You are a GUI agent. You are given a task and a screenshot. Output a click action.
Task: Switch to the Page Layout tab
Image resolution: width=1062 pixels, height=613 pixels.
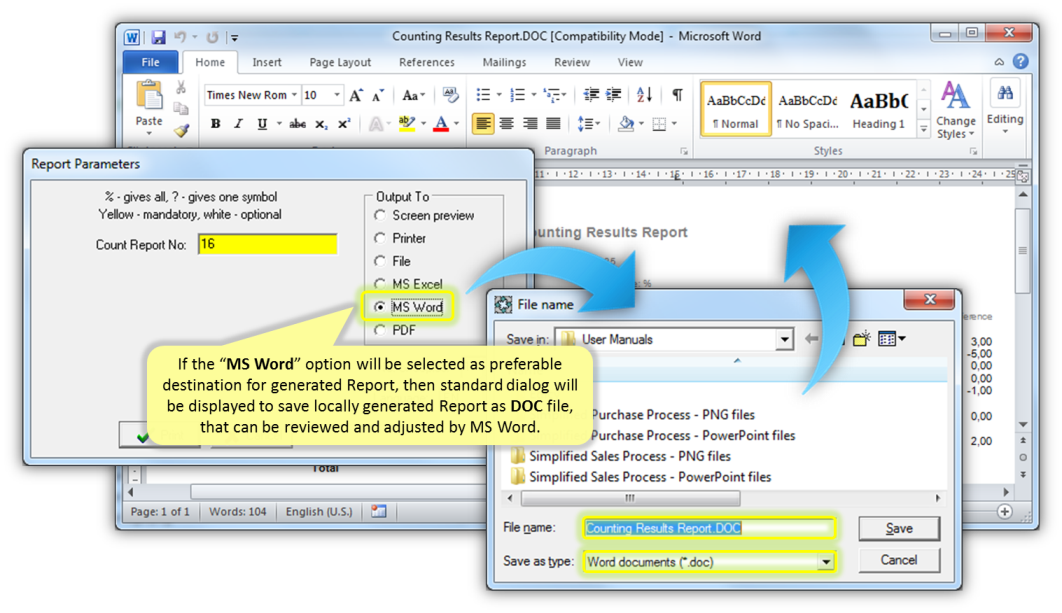(340, 62)
